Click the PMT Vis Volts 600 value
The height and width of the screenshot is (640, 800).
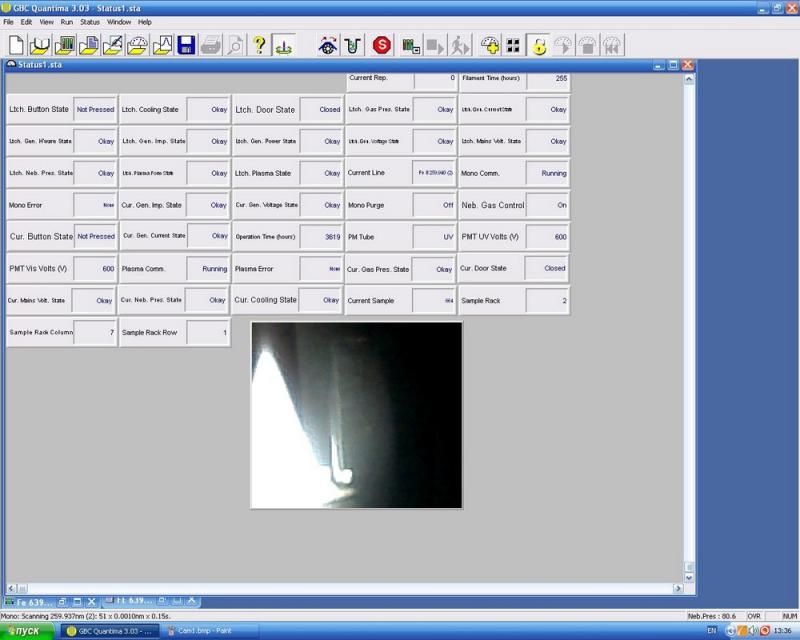95,269
